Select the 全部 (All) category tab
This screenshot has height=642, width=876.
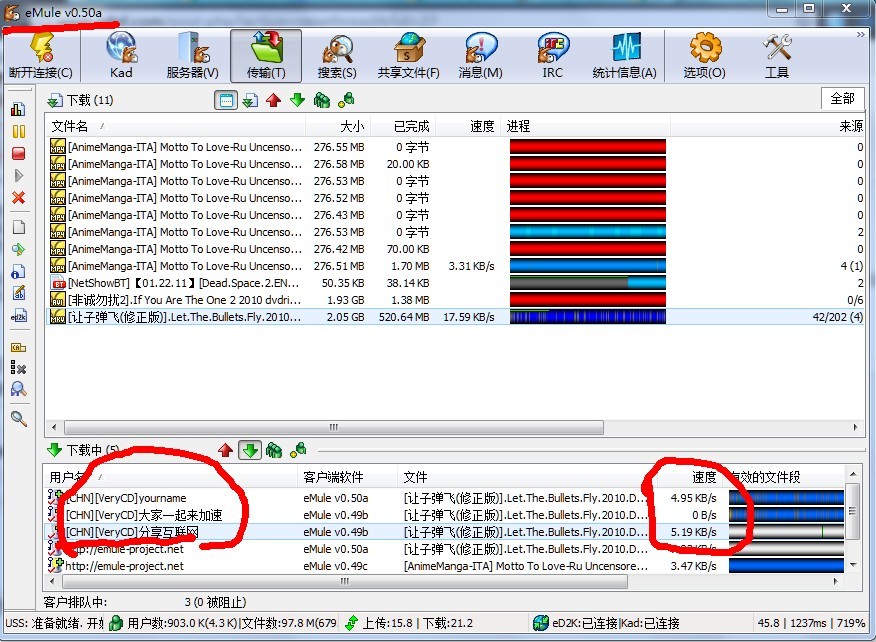tap(842, 99)
